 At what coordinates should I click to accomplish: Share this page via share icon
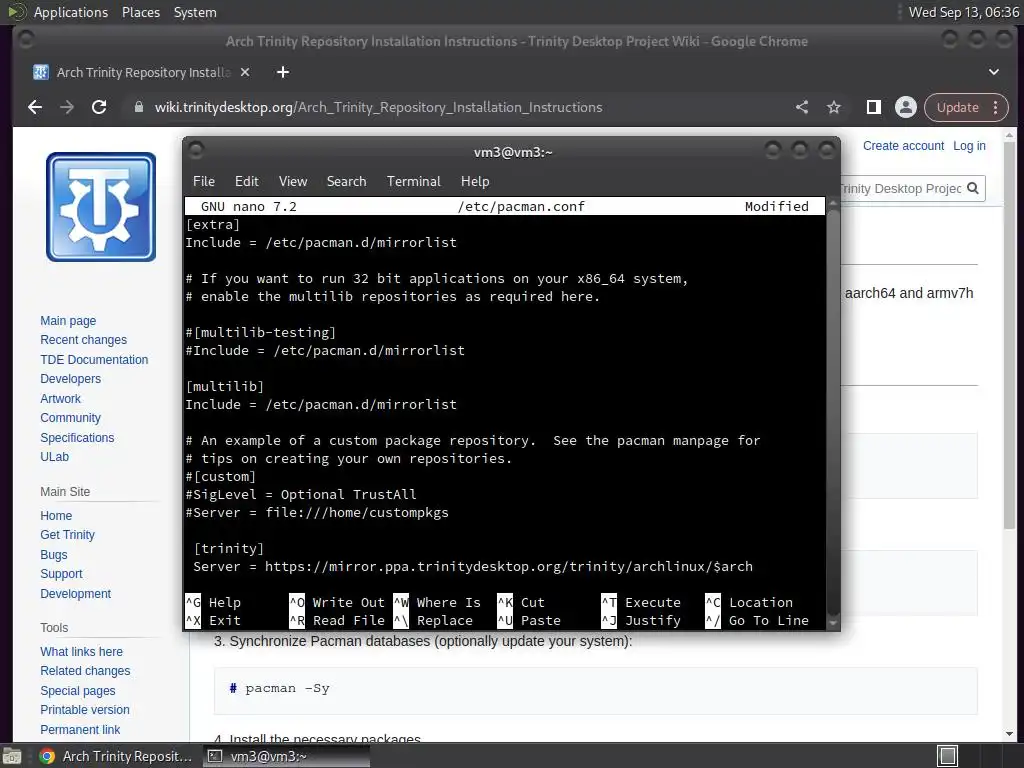(x=802, y=107)
